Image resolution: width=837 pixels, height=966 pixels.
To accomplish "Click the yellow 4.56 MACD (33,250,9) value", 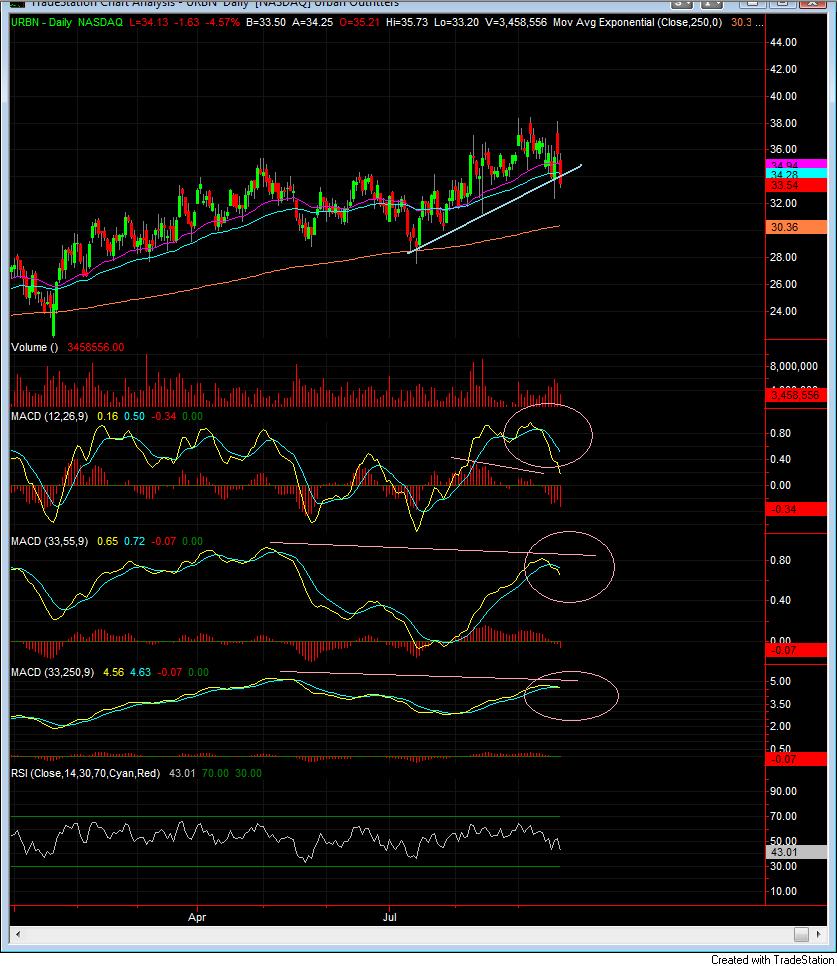I will point(113,672).
